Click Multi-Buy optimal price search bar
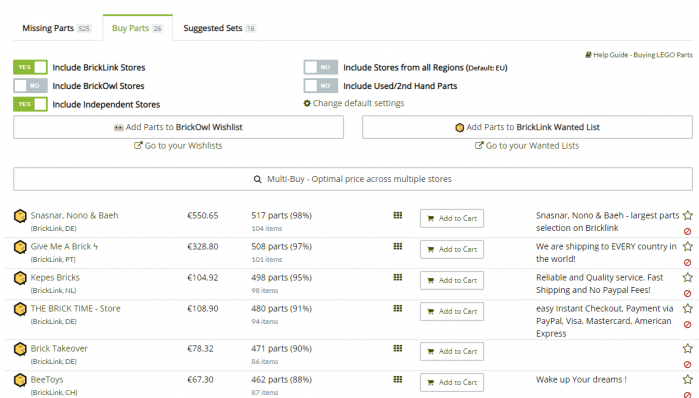This screenshot has width=699, height=398. tap(353, 179)
